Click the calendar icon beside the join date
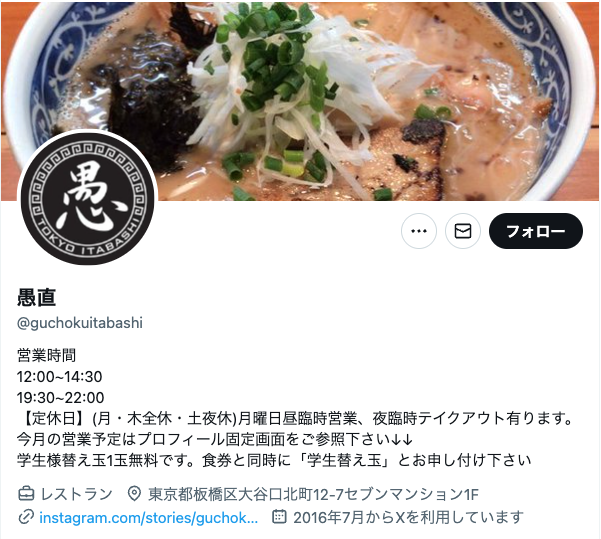The image size is (601, 539). coord(279,517)
